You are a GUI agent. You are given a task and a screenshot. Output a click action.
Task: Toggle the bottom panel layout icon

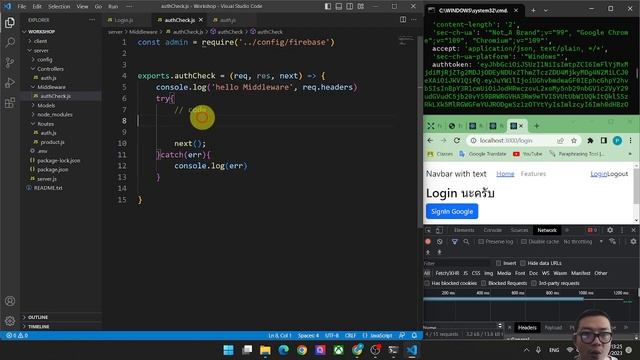[x=339, y=7]
